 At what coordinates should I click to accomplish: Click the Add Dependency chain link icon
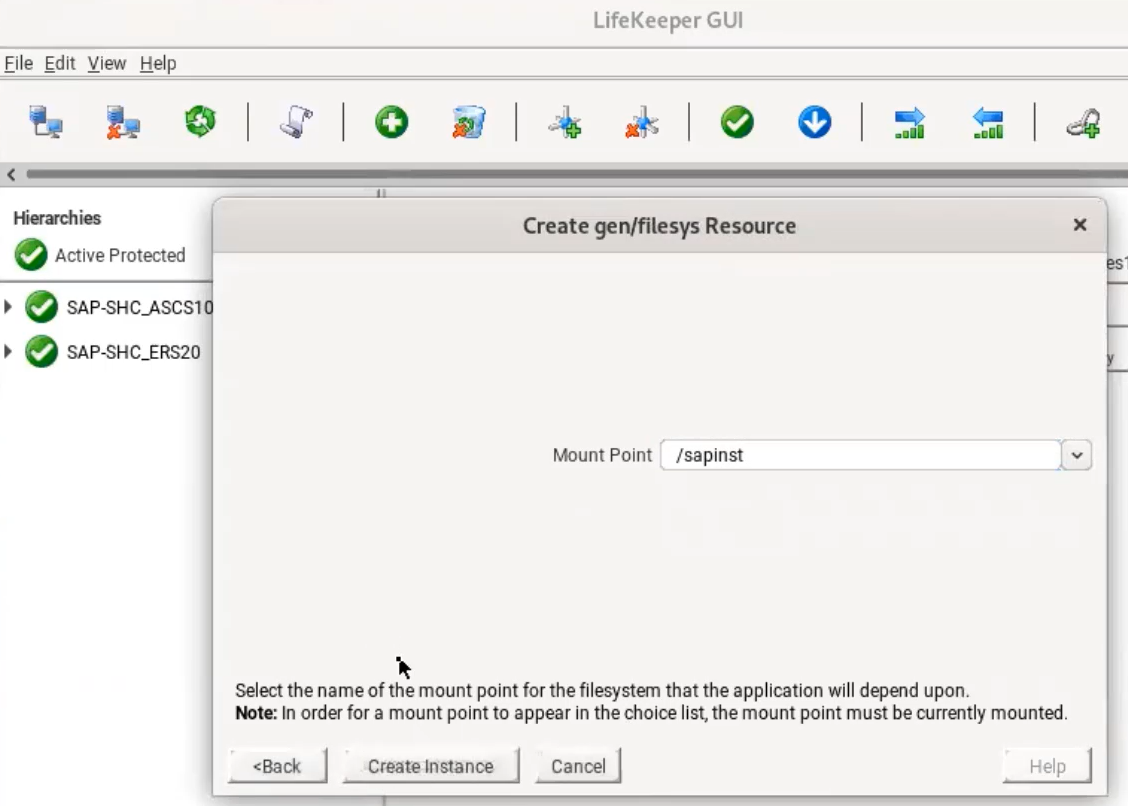pos(1083,122)
